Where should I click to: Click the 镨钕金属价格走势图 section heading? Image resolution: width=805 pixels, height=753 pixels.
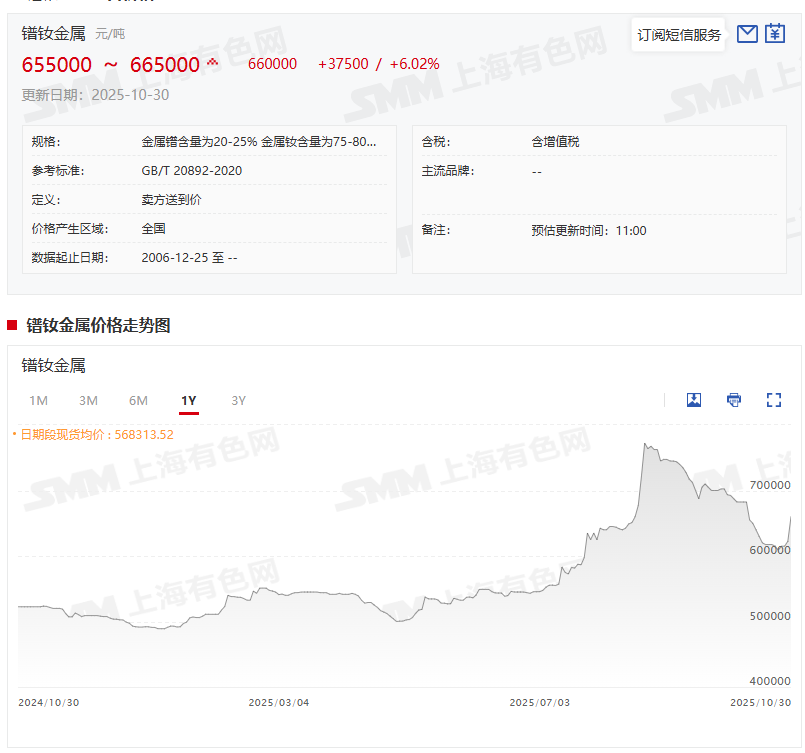click(98, 325)
